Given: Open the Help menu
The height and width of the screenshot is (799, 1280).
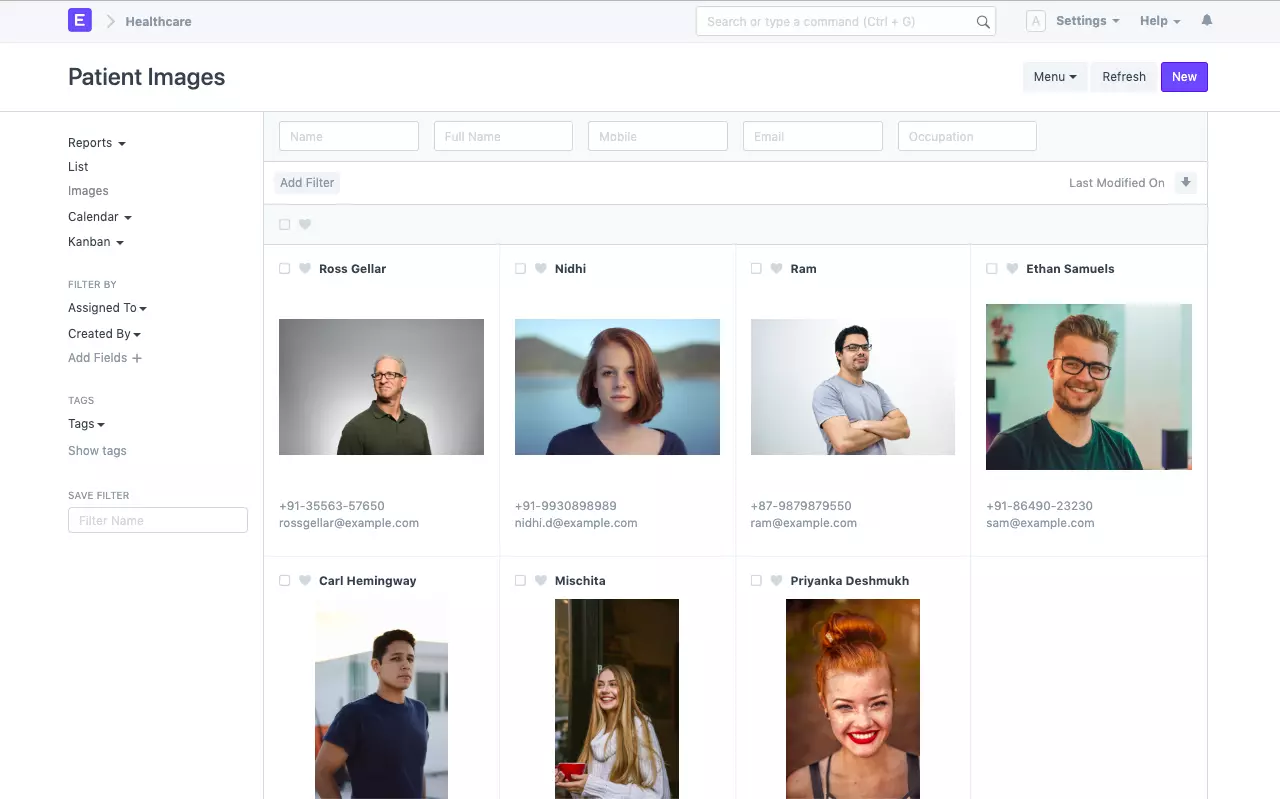Looking at the screenshot, I should click(1159, 20).
